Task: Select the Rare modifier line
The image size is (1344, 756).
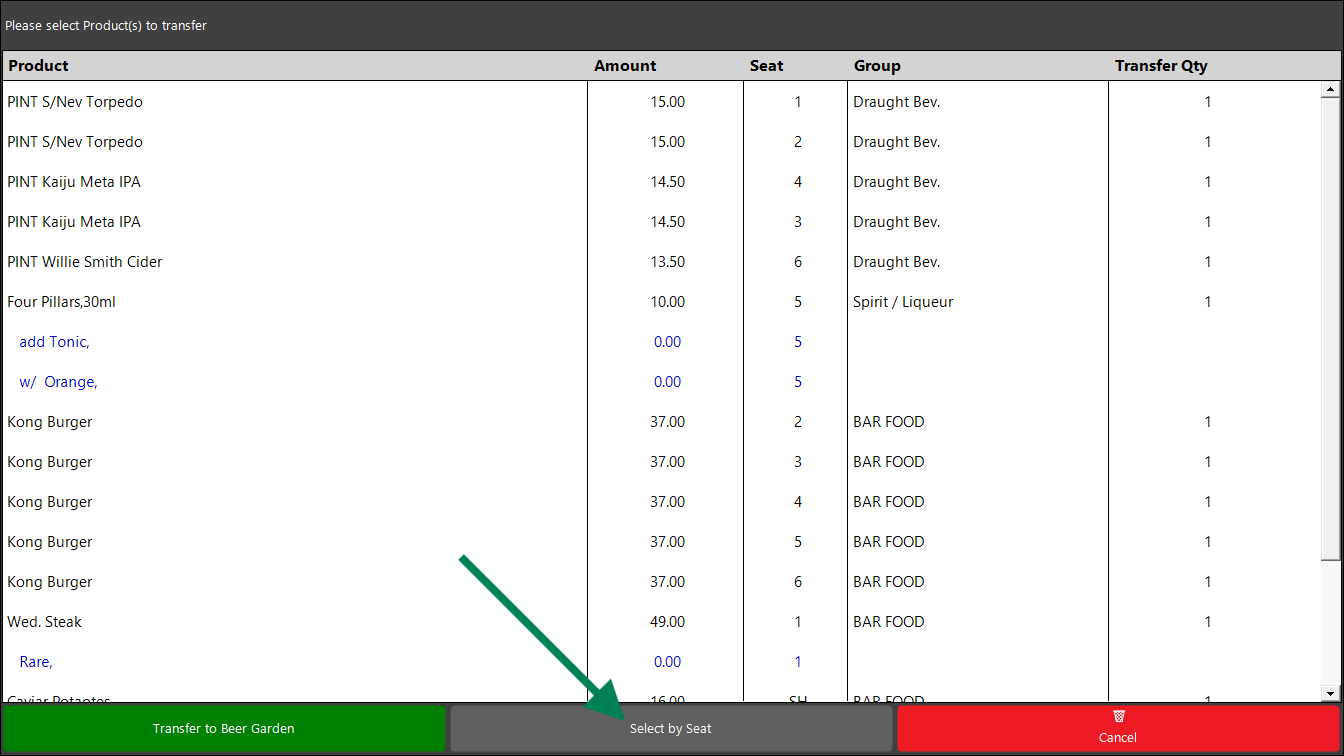Action: coord(661,662)
